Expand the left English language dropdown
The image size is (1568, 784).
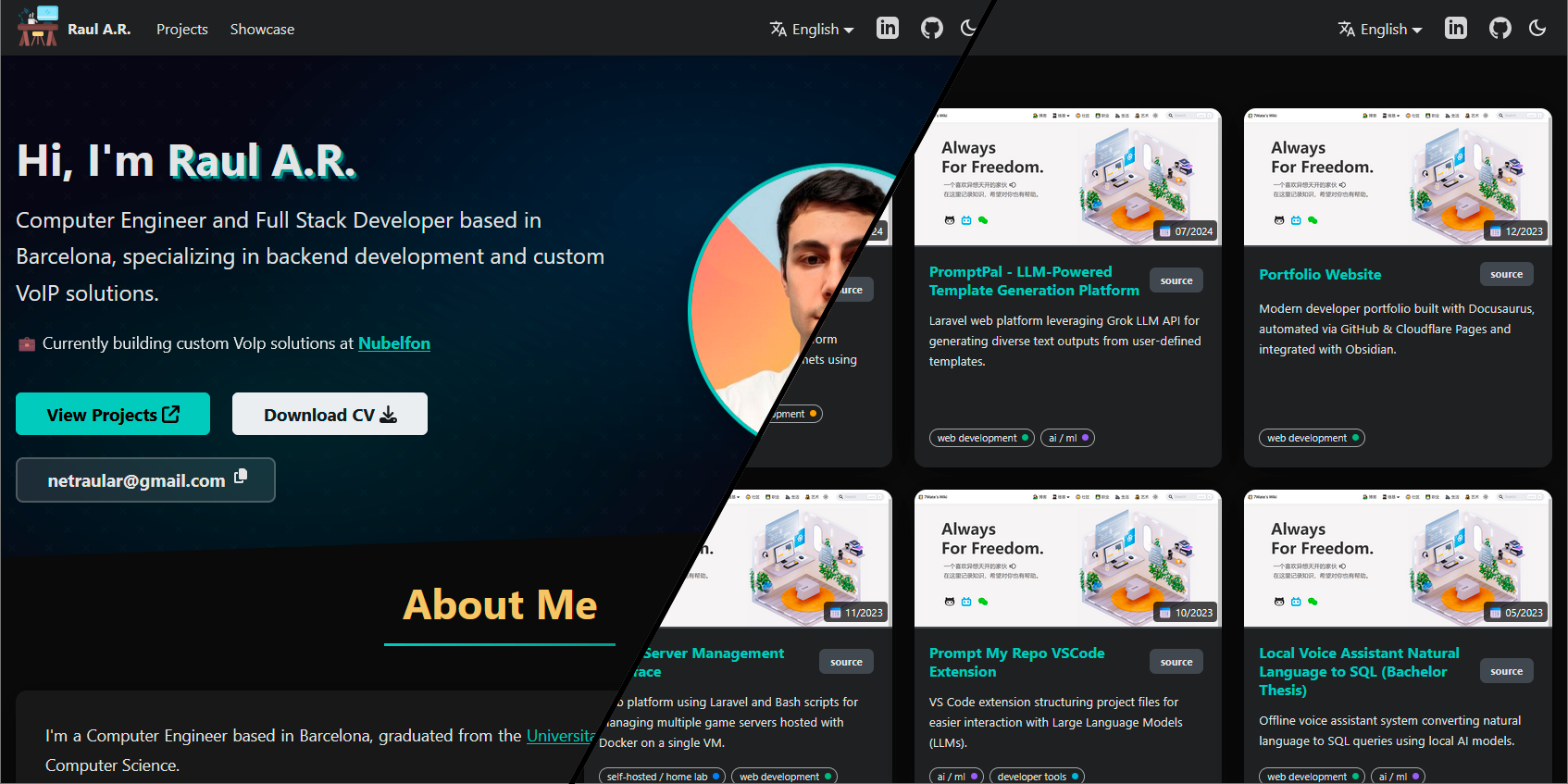[x=812, y=30]
